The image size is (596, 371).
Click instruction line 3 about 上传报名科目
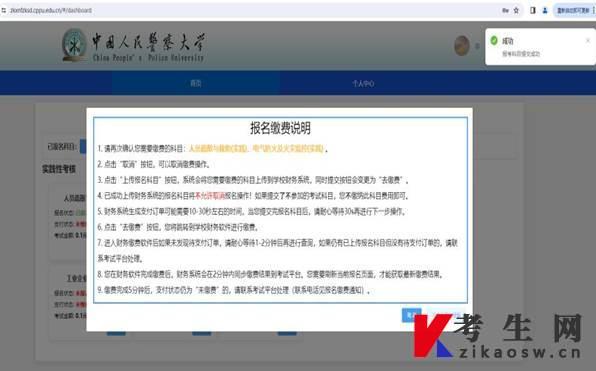coord(253,180)
